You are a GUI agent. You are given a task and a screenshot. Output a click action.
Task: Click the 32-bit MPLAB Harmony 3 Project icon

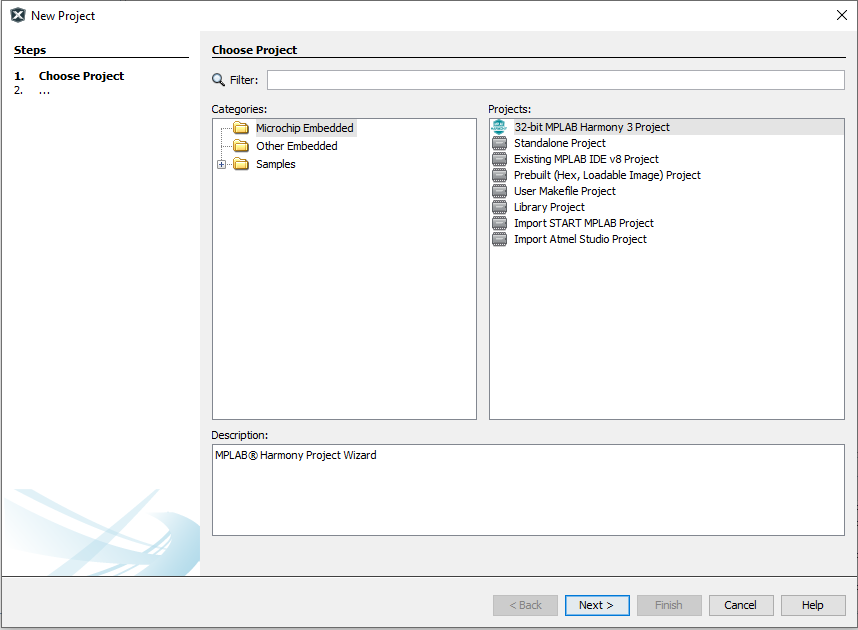(x=499, y=126)
